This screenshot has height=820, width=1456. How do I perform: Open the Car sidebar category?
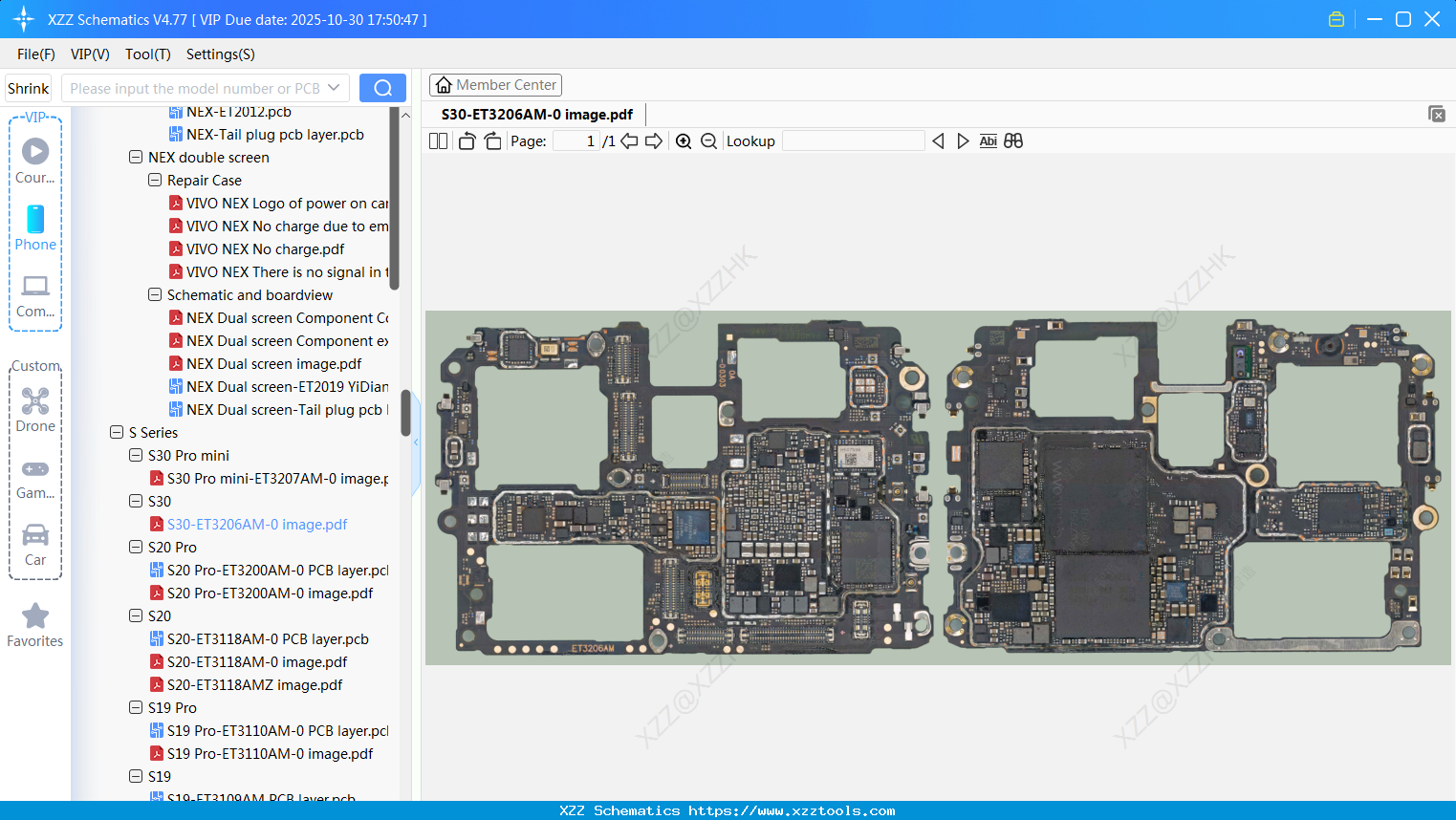[x=35, y=545]
